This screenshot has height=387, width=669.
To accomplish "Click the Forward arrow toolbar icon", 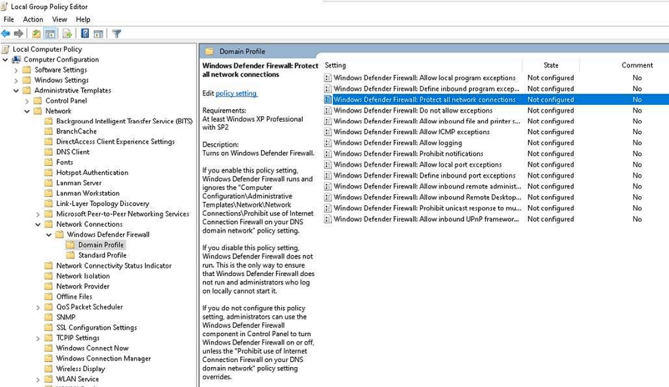I will pyautogui.click(x=18, y=33).
